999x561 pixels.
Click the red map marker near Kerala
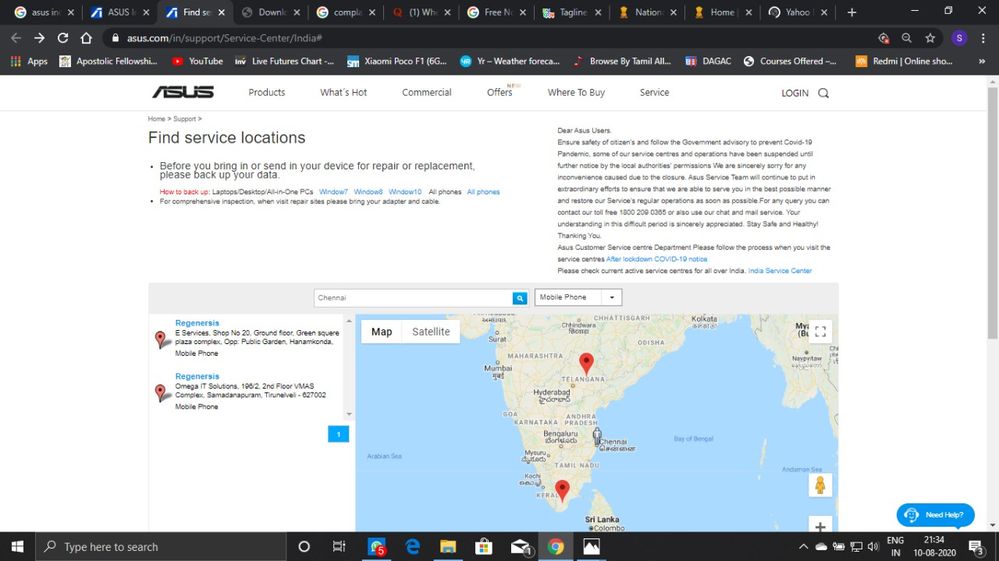562,491
